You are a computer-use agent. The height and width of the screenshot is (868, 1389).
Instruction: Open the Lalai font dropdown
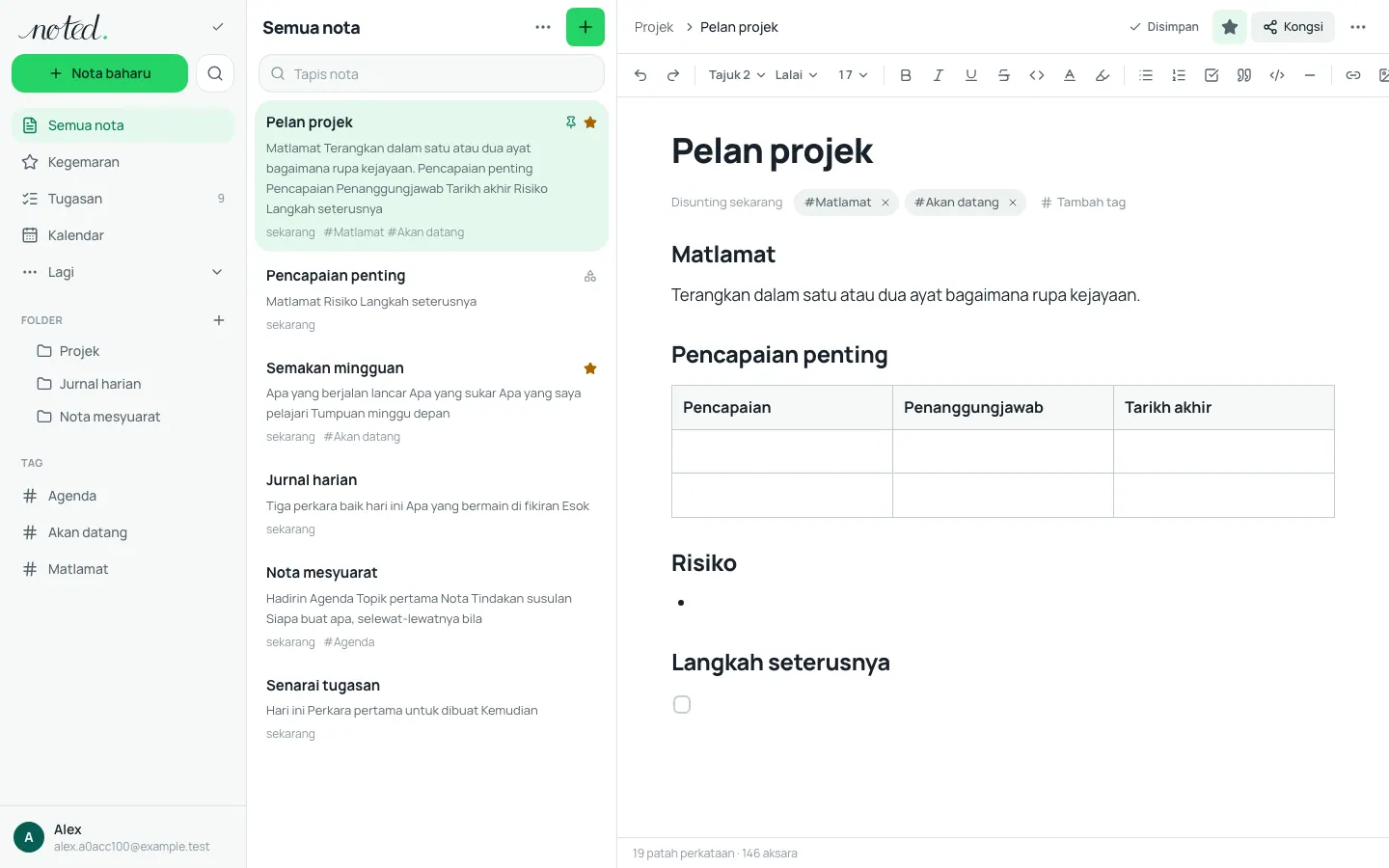797,75
